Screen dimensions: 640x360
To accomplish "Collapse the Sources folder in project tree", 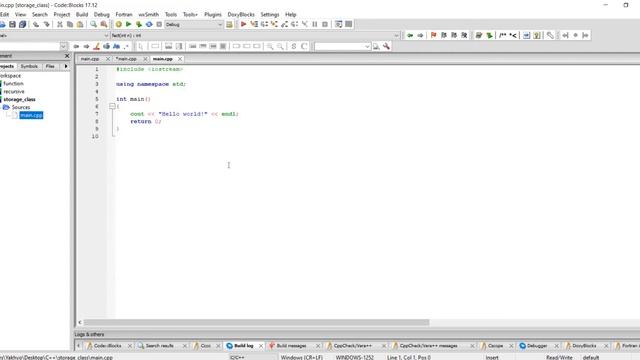I will (x=6, y=107).
